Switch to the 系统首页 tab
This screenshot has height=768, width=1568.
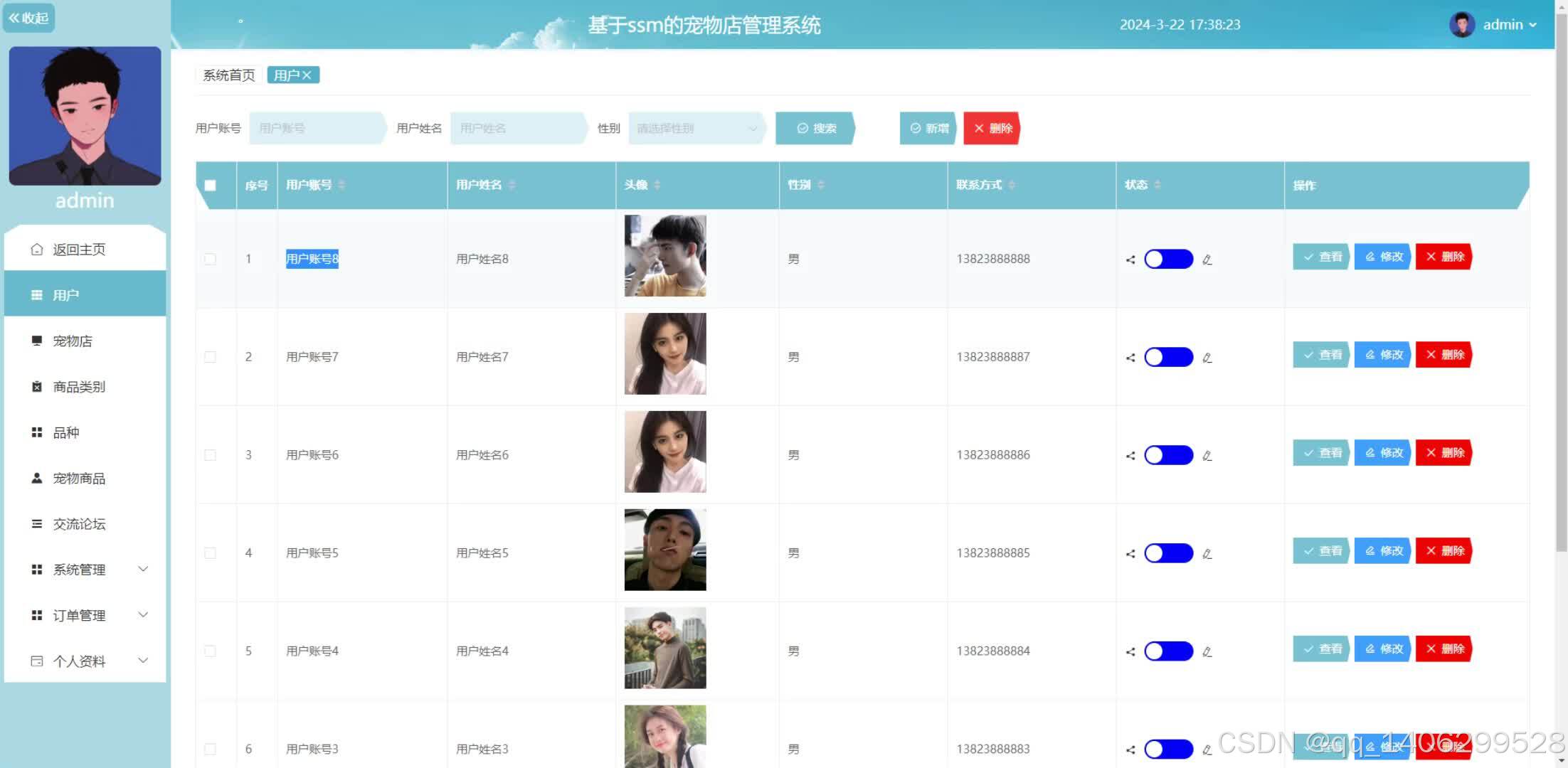pos(228,75)
